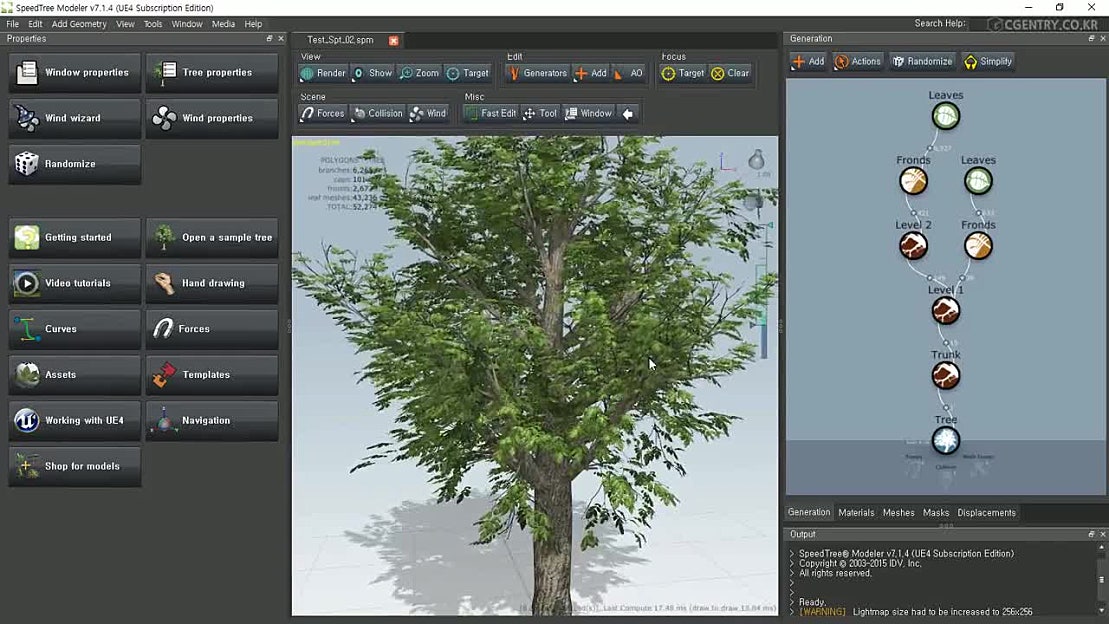Switch to the Materials tab

click(855, 512)
